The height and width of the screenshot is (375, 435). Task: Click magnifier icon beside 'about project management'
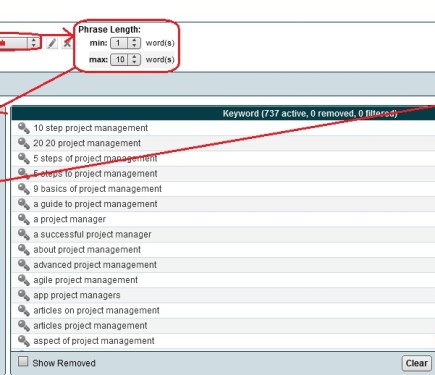(24, 250)
